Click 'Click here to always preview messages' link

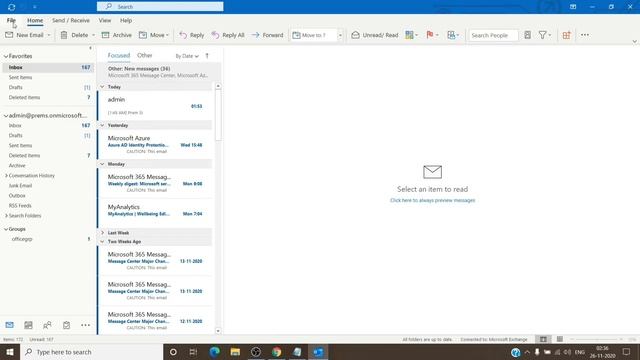pyautogui.click(x=432, y=200)
